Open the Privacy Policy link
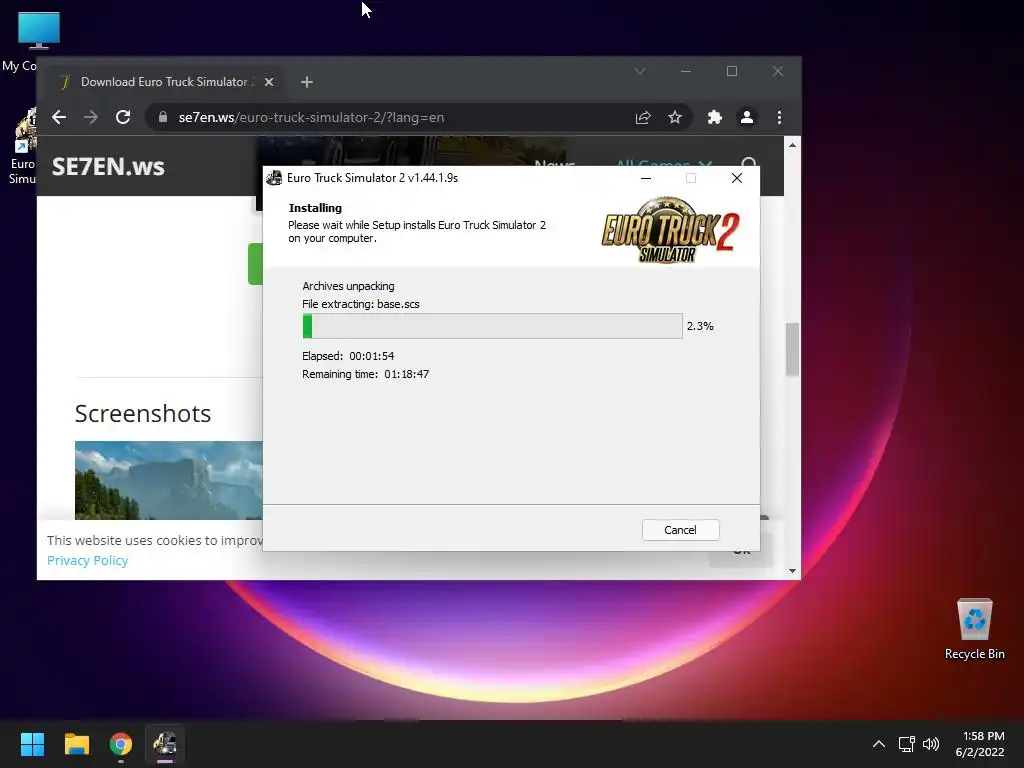The height and width of the screenshot is (768, 1024). [x=88, y=560]
